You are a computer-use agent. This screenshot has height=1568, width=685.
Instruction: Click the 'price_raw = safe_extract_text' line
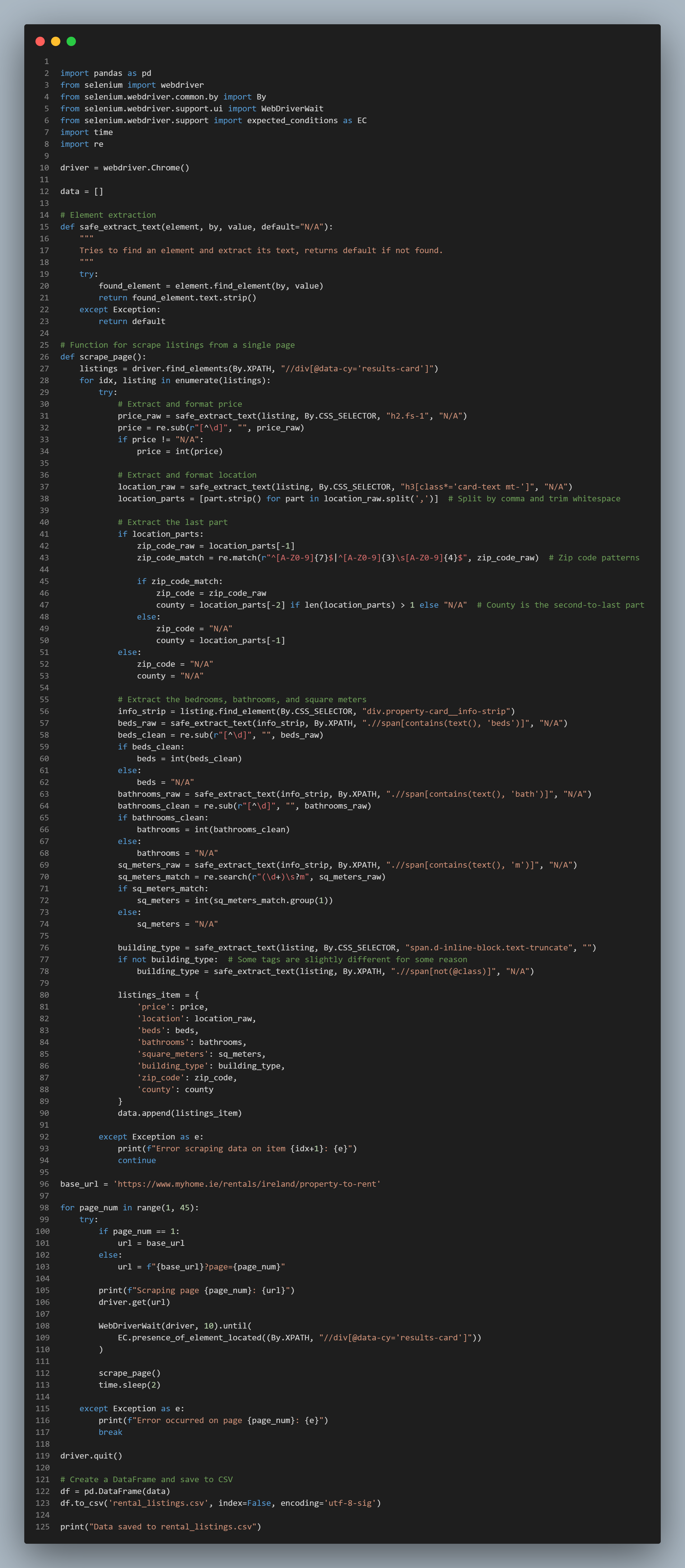[x=292, y=416]
